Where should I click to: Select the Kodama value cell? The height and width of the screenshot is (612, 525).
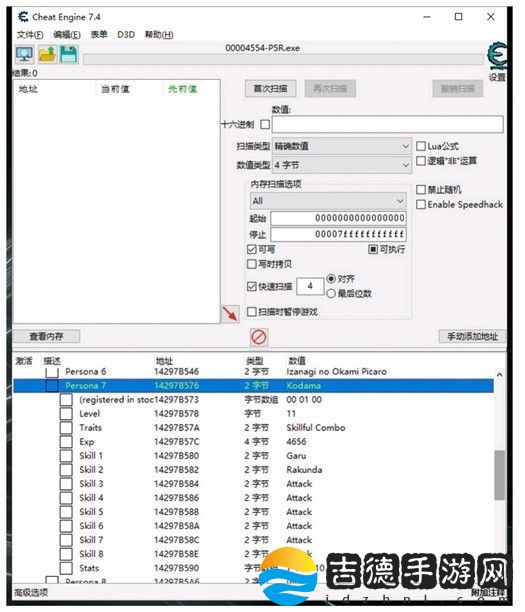click(303, 386)
